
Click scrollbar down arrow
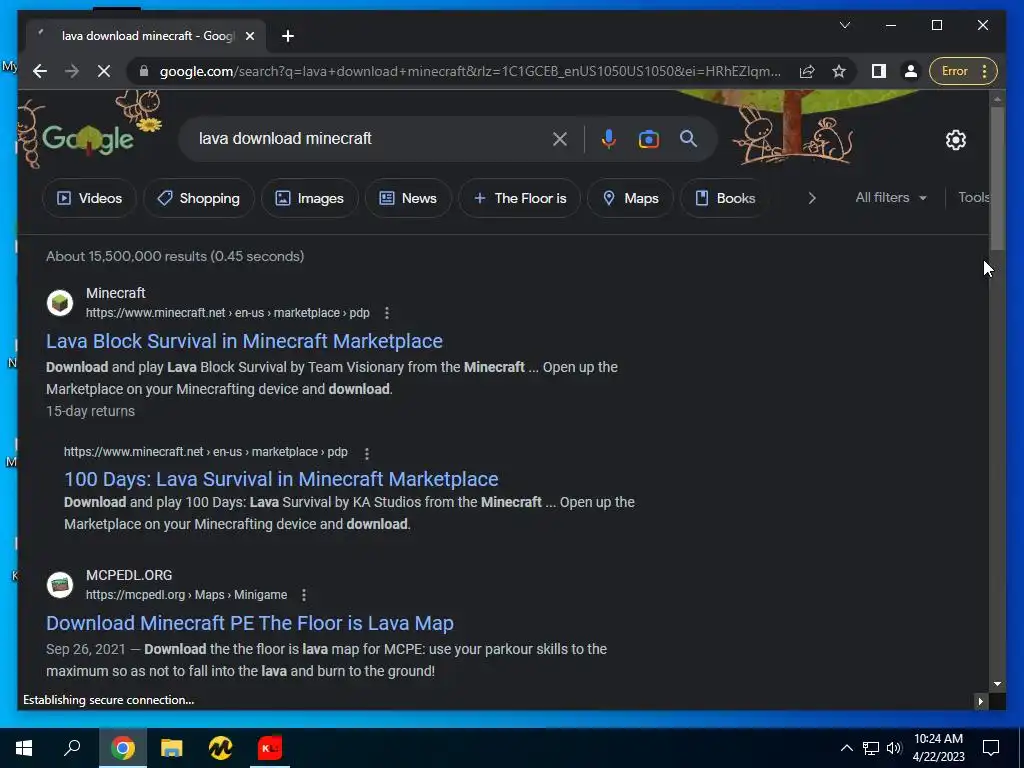[997, 684]
